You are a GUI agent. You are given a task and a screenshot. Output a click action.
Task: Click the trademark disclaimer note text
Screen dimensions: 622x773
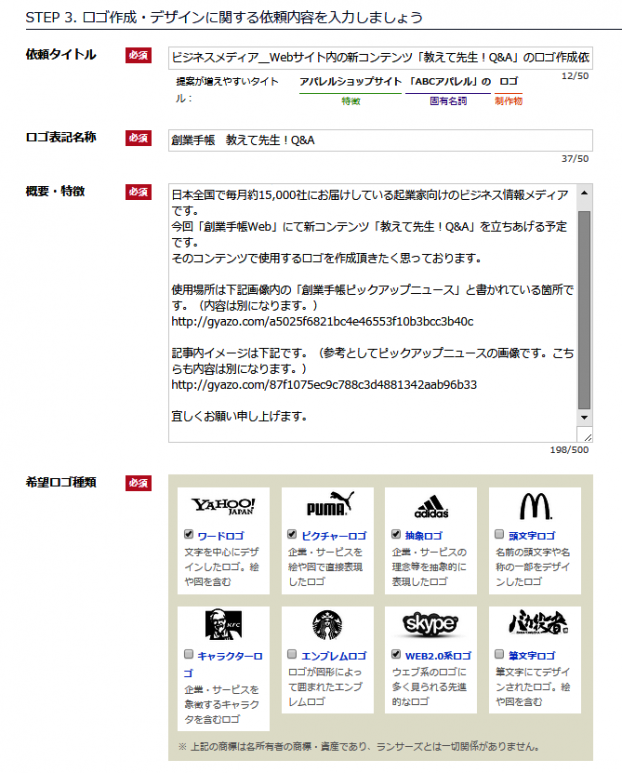tap(359, 747)
